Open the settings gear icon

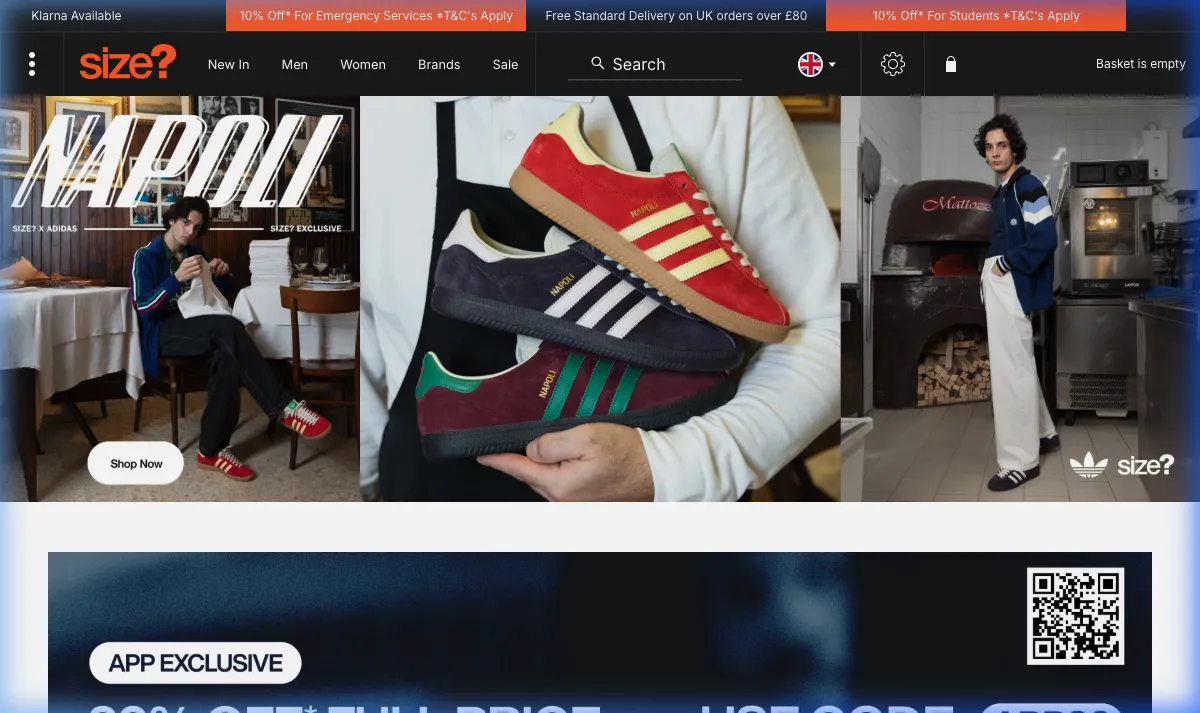pos(892,63)
